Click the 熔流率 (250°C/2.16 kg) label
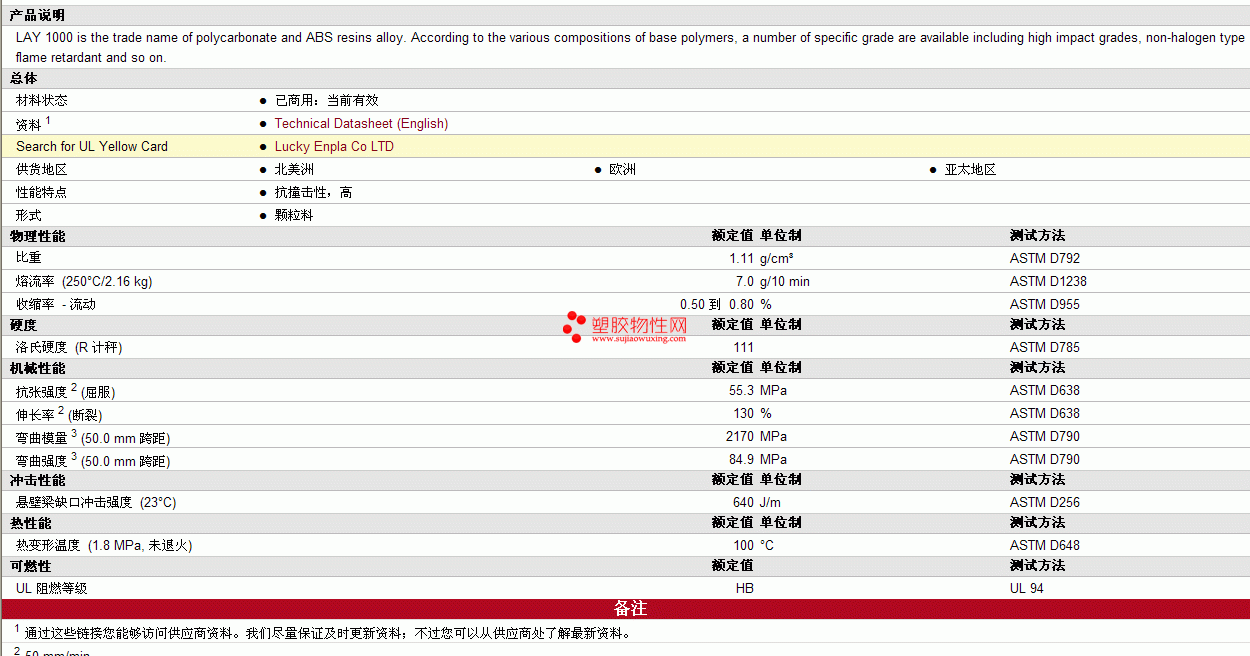This screenshot has width=1250, height=656. pyautogui.click(x=84, y=282)
